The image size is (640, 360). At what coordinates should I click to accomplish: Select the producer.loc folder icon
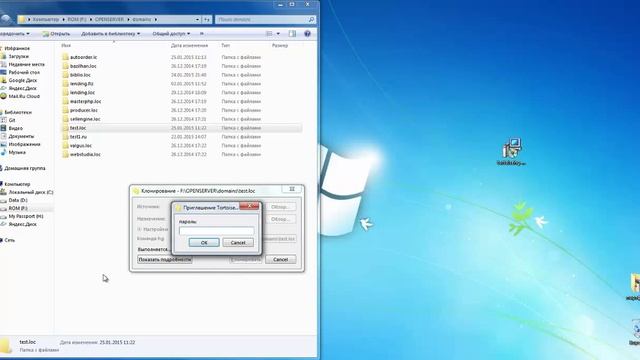coord(65,110)
